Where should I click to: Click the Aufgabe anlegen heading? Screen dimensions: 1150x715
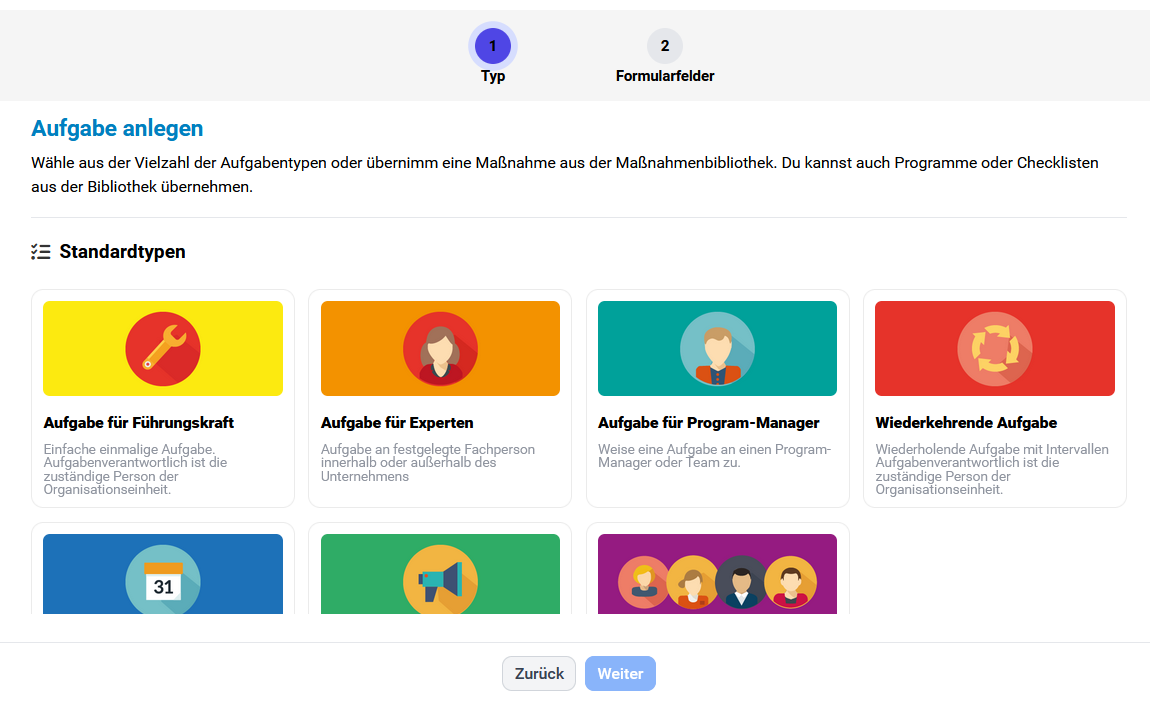[117, 128]
